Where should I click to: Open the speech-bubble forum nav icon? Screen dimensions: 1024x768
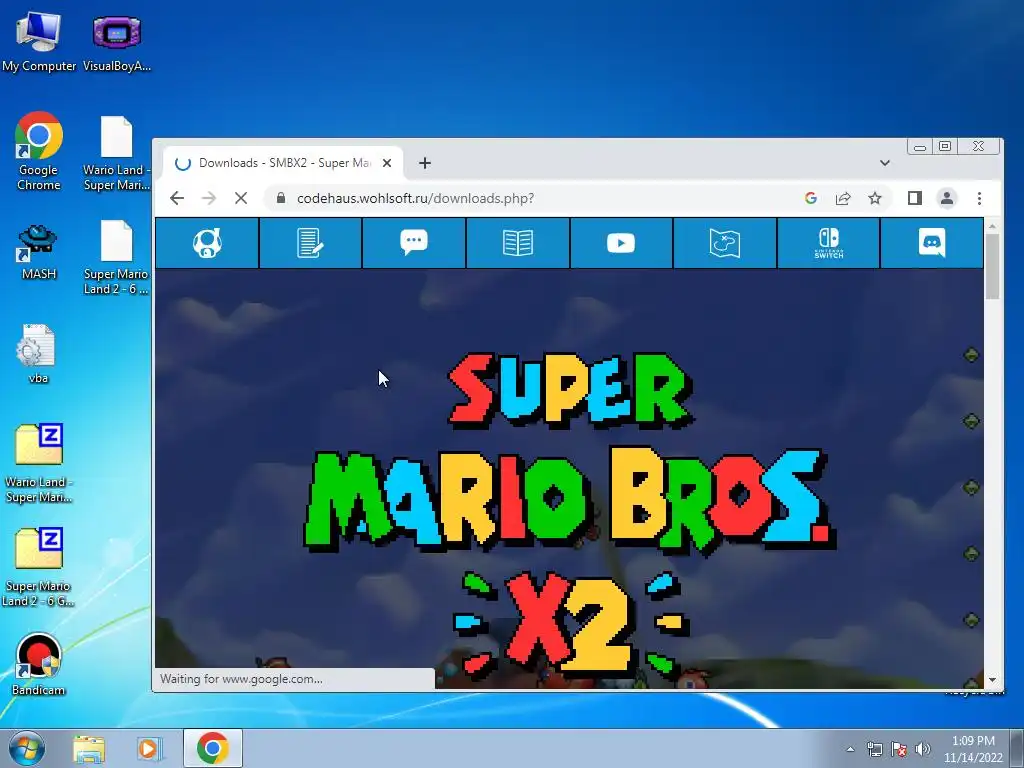(414, 242)
